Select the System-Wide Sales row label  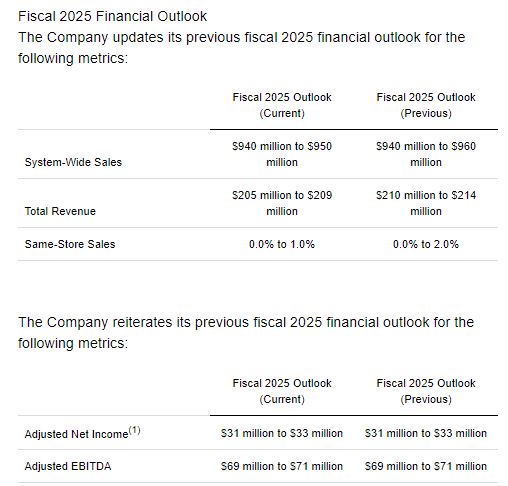pyautogui.click(x=73, y=162)
